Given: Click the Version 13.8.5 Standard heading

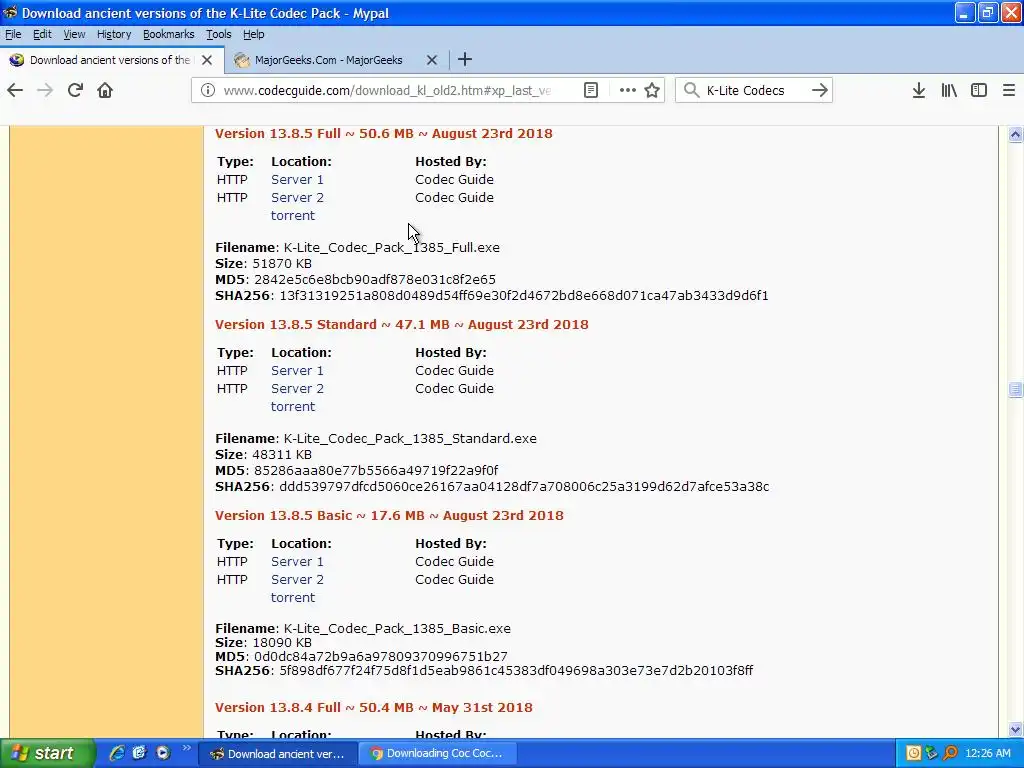Looking at the screenshot, I should [402, 325].
